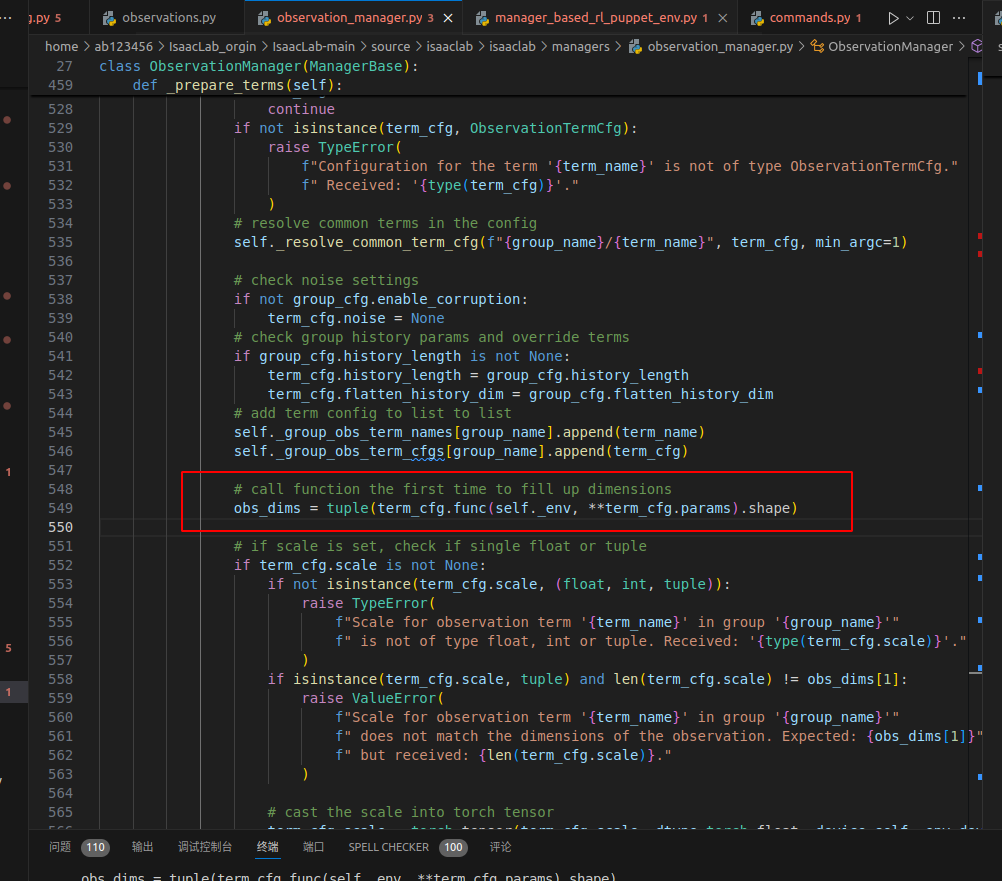Click the Python icon on manager_based_rl_puppet_env.py tab
The image size is (1002, 881).
pyautogui.click(x=482, y=19)
